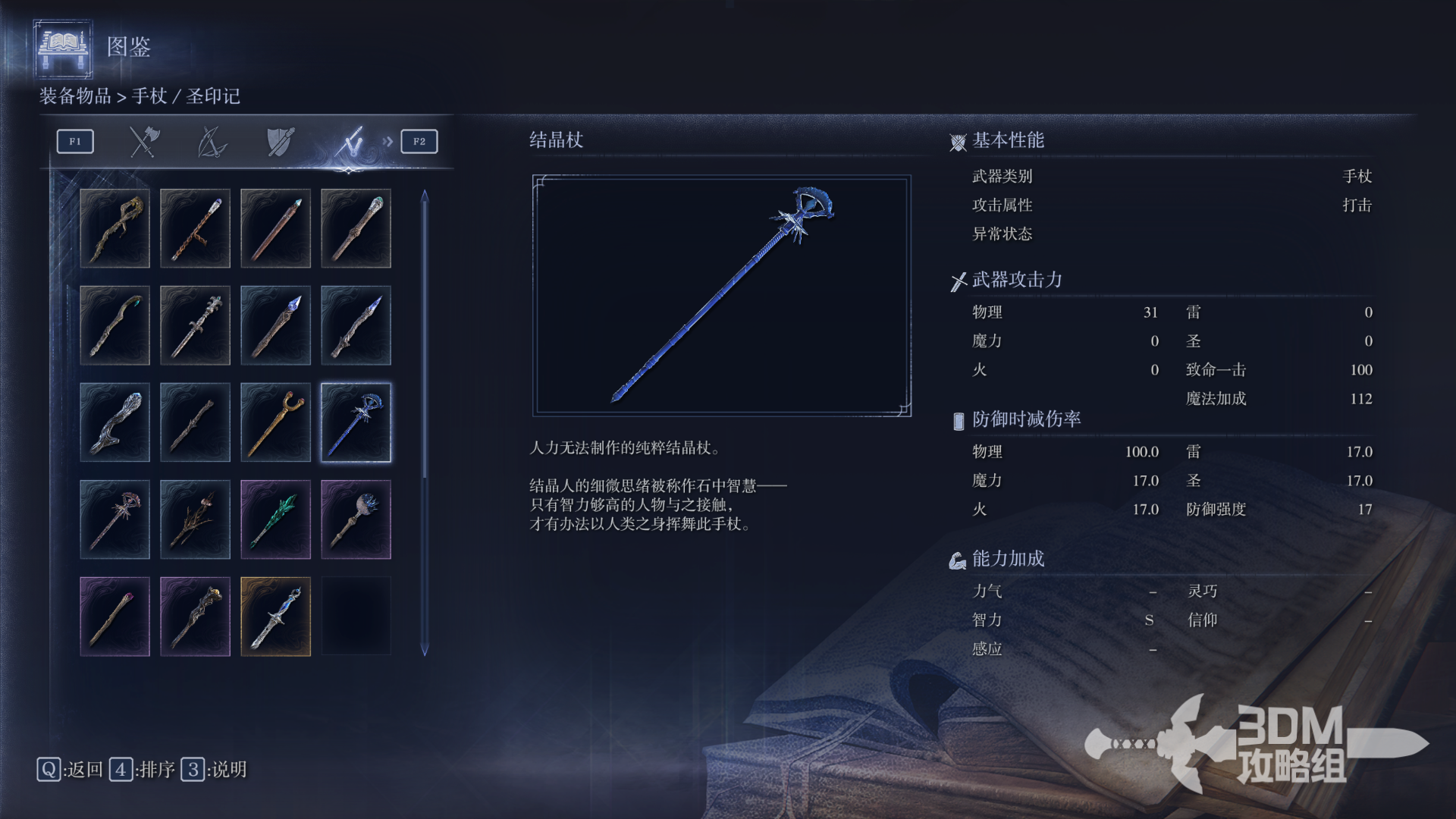Screen dimensions: 1456x819
Task: Select the melee weapons category tab icon
Action: tap(143, 141)
